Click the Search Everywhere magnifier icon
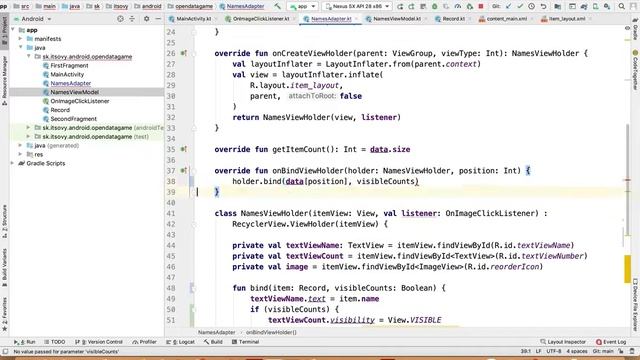 pyautogui.click(x=621, y=6)
